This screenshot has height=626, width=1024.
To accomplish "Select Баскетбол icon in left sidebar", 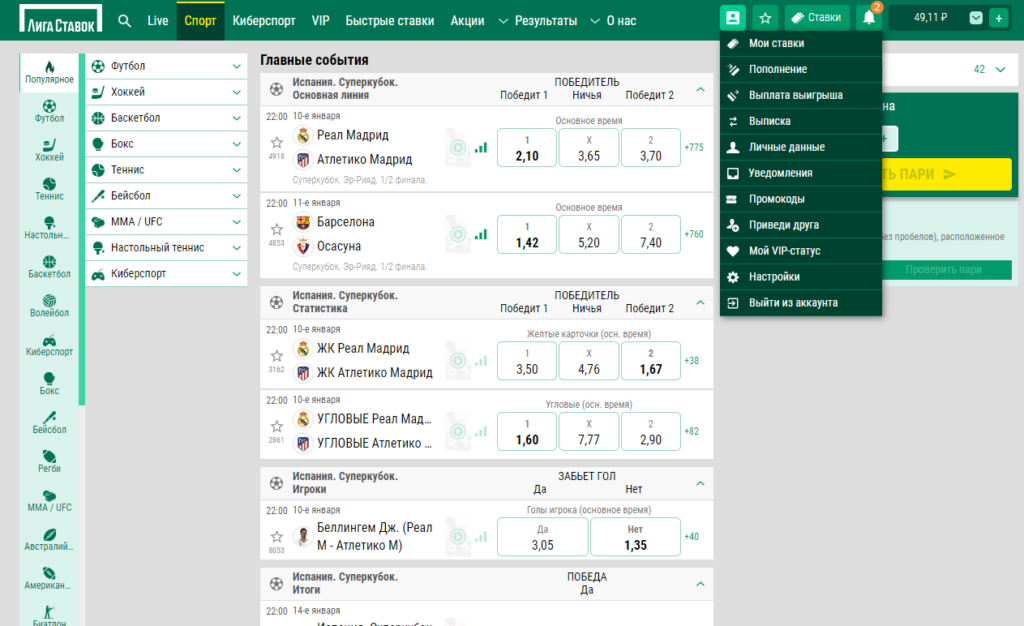I will [x=50, y=266].
